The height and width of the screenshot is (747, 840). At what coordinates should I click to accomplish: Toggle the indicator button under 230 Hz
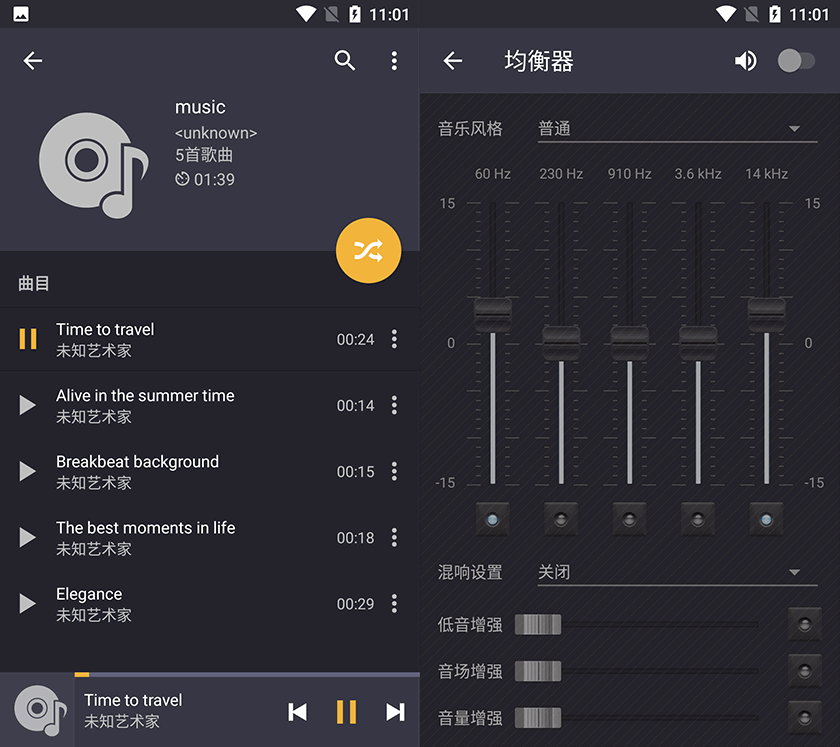pyautogui.click(x=561, y=519)
